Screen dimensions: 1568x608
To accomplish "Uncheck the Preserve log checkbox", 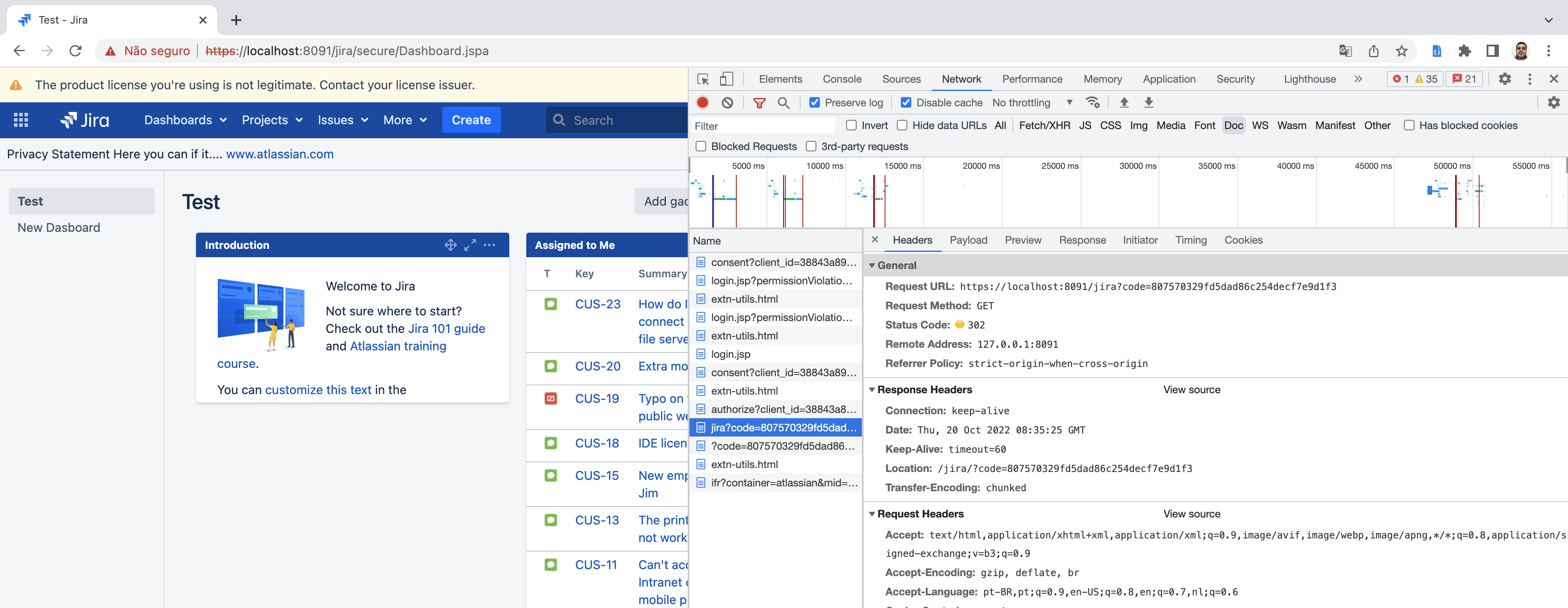I will click(815, 102).
